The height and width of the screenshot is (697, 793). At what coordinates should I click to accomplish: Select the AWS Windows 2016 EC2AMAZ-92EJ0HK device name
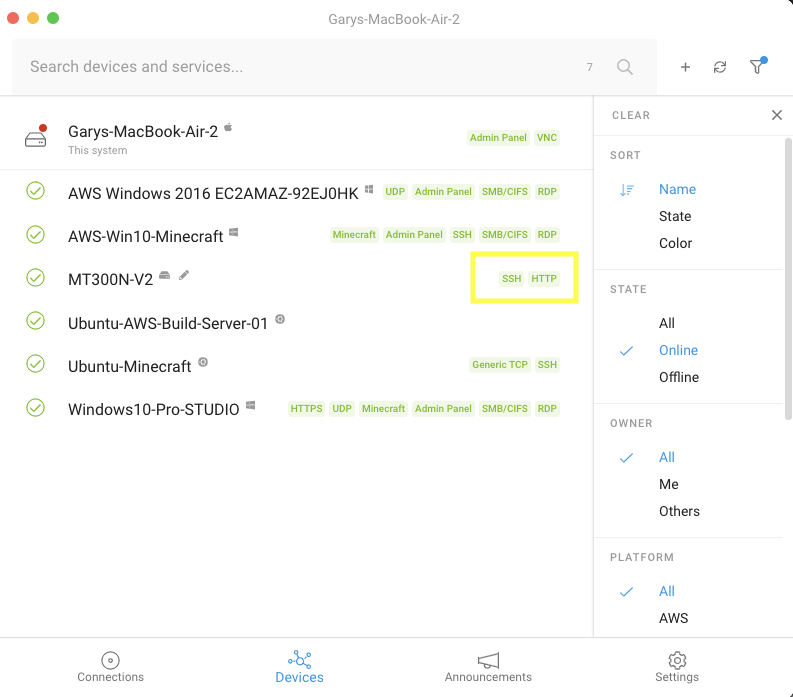coord(213,193)
